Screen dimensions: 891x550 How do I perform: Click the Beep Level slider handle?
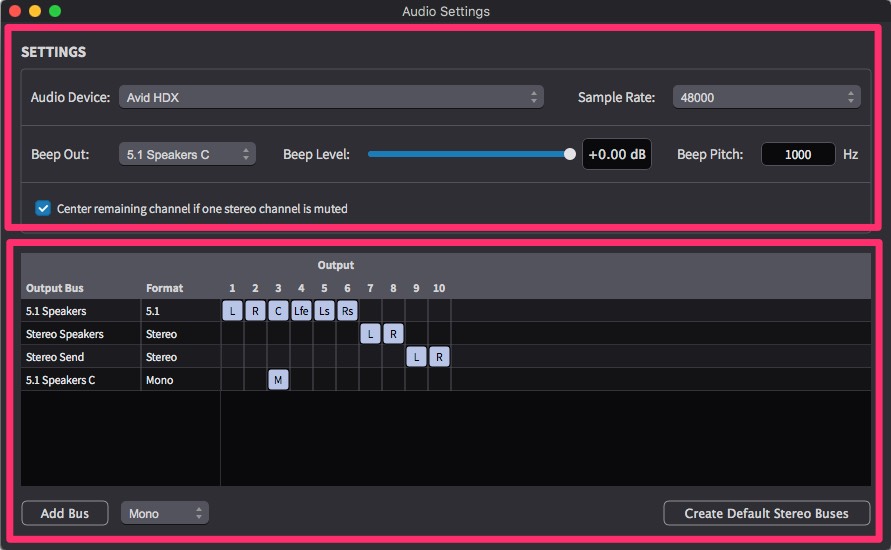pyautogui.click(x=570, y=154)
